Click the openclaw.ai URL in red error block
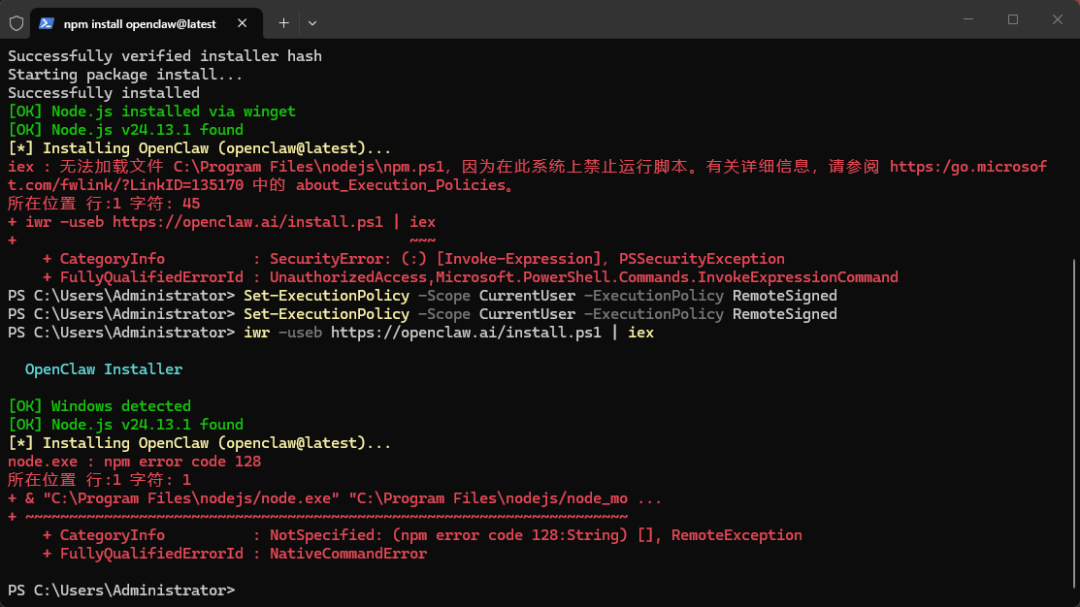Image resolution: width=1080 pixels, height=607 pixels. coord(248,222)
